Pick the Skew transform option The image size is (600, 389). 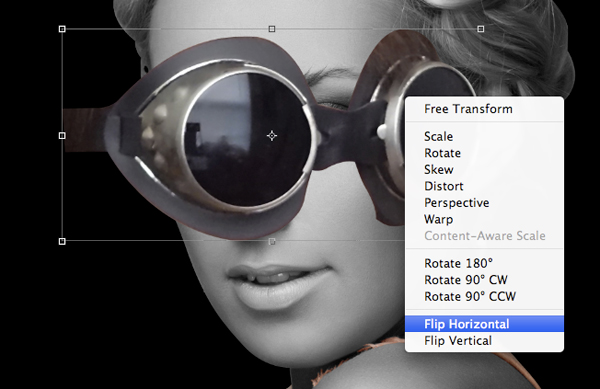tap(484, 169)
